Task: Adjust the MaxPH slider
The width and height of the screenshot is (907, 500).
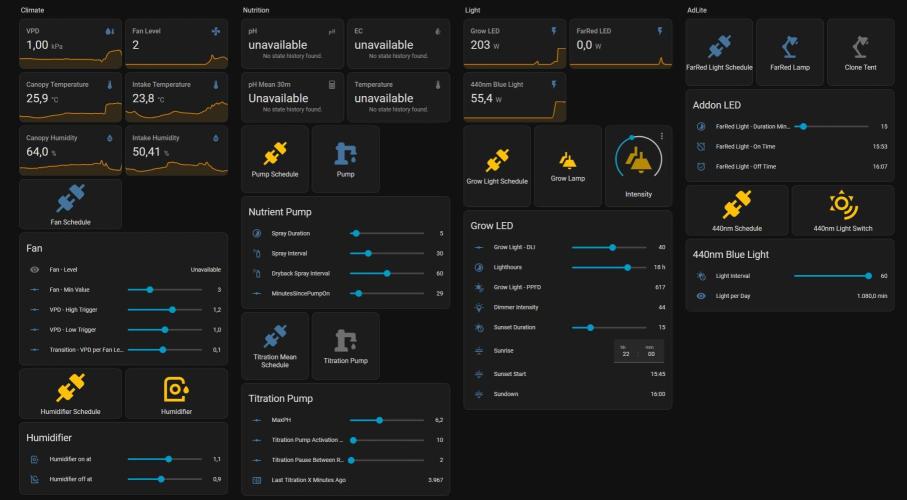Action: [387, 420]
